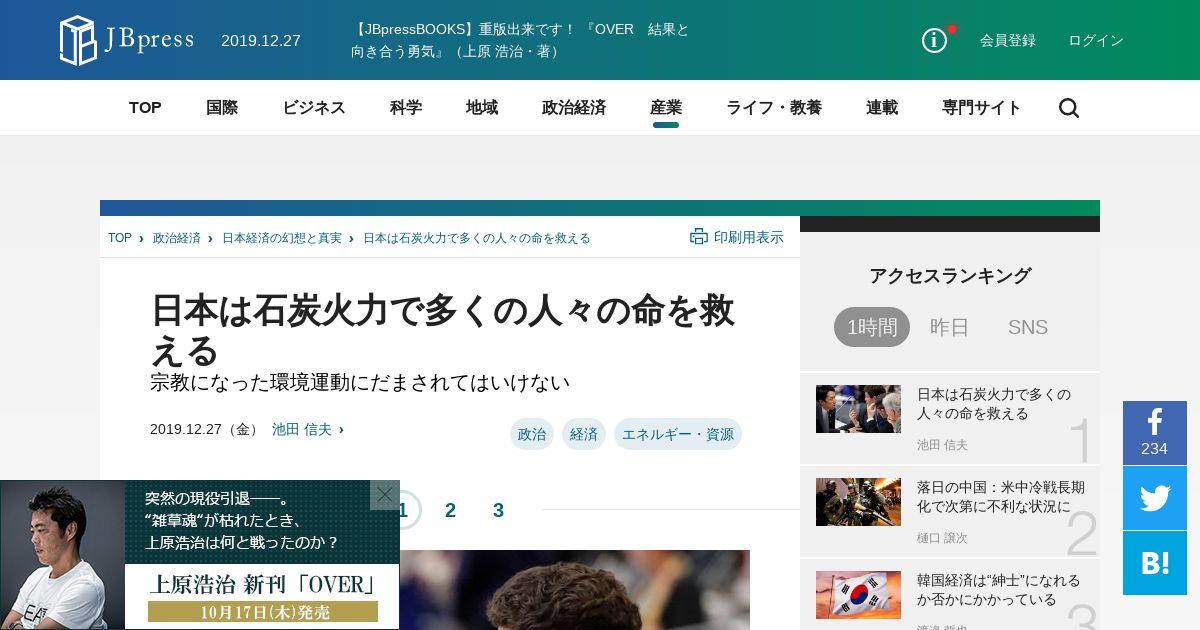The height and width of the screenshot is (630, 1200).
Task: Open 国際 section
Action: (x=222, y=108)
